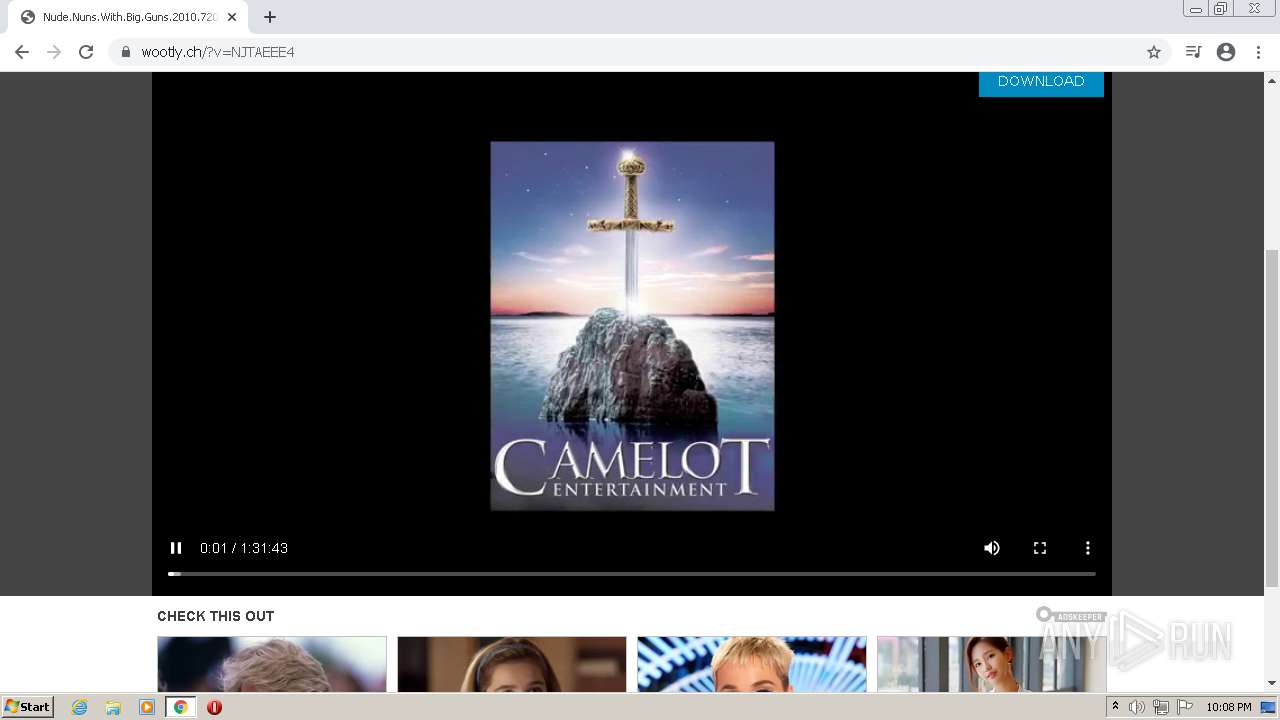This screenshot has width=1280, height=720.
Task: Show hidden system tray icons
Action: [x=1115, y=707]
